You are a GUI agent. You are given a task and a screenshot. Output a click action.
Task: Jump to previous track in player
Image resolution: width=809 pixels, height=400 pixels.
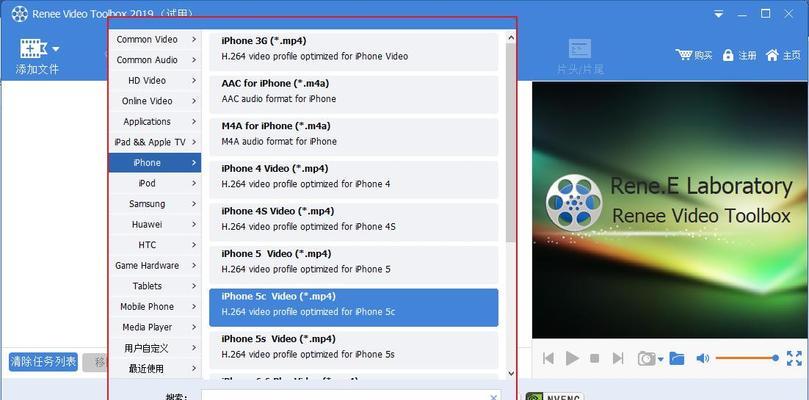(x=548, y=358)
